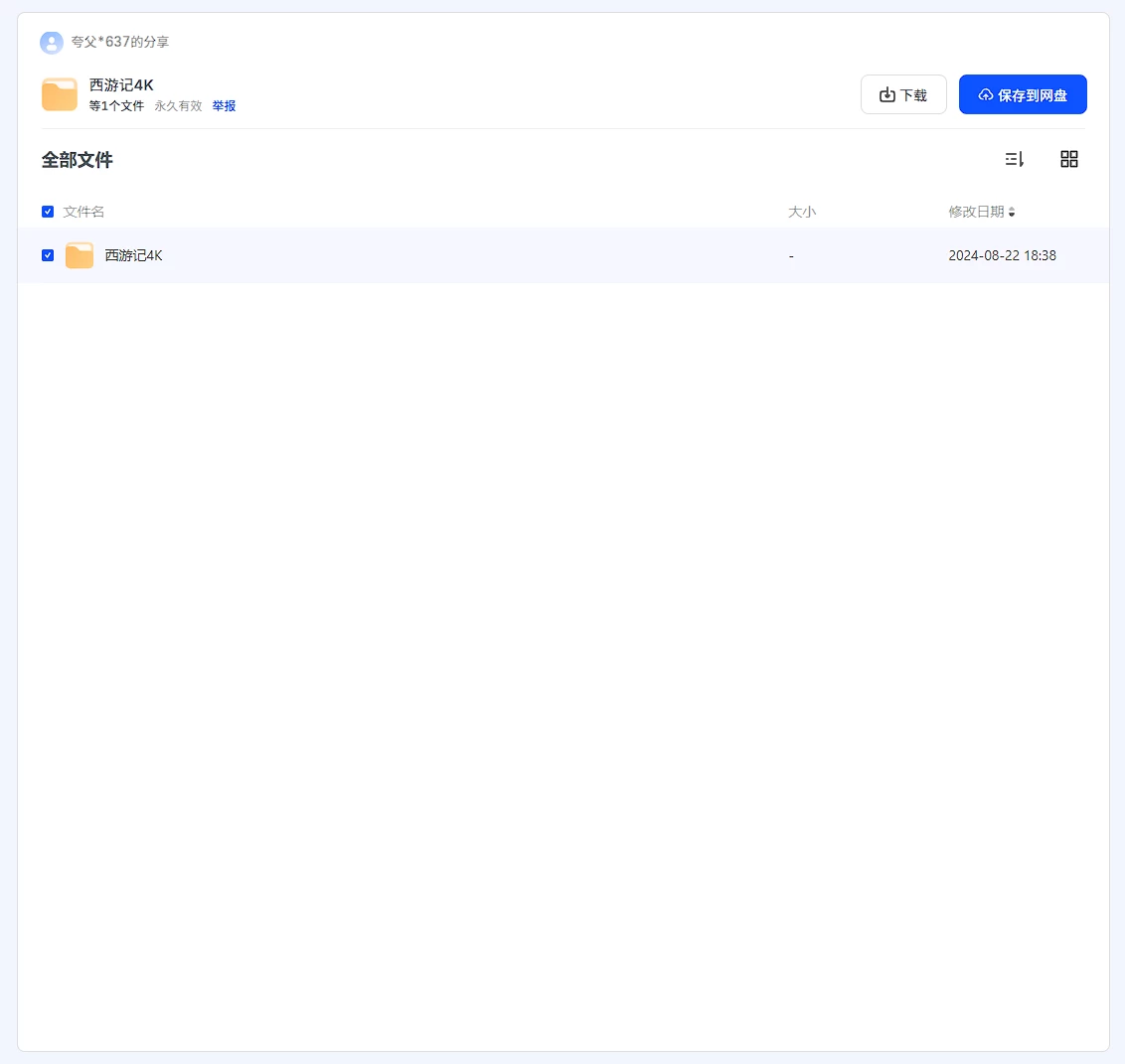The height and width of the screenshot is (1064, 1125).
Task: Toggle the select-all checkbox beside 文件名
Action: [48, 212]
